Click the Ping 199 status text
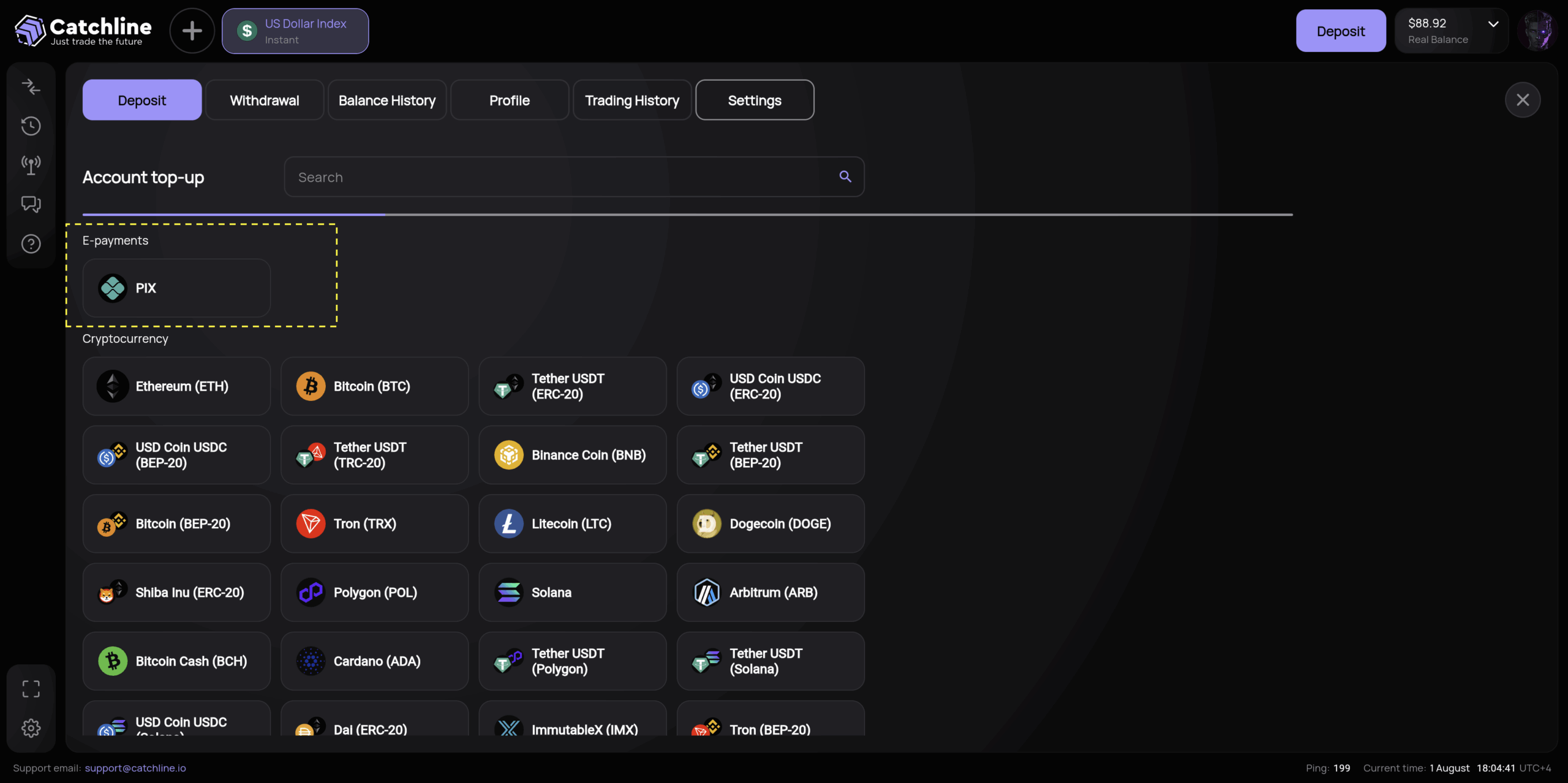This screenshot has width=1568, height=783. [1328, 768]
